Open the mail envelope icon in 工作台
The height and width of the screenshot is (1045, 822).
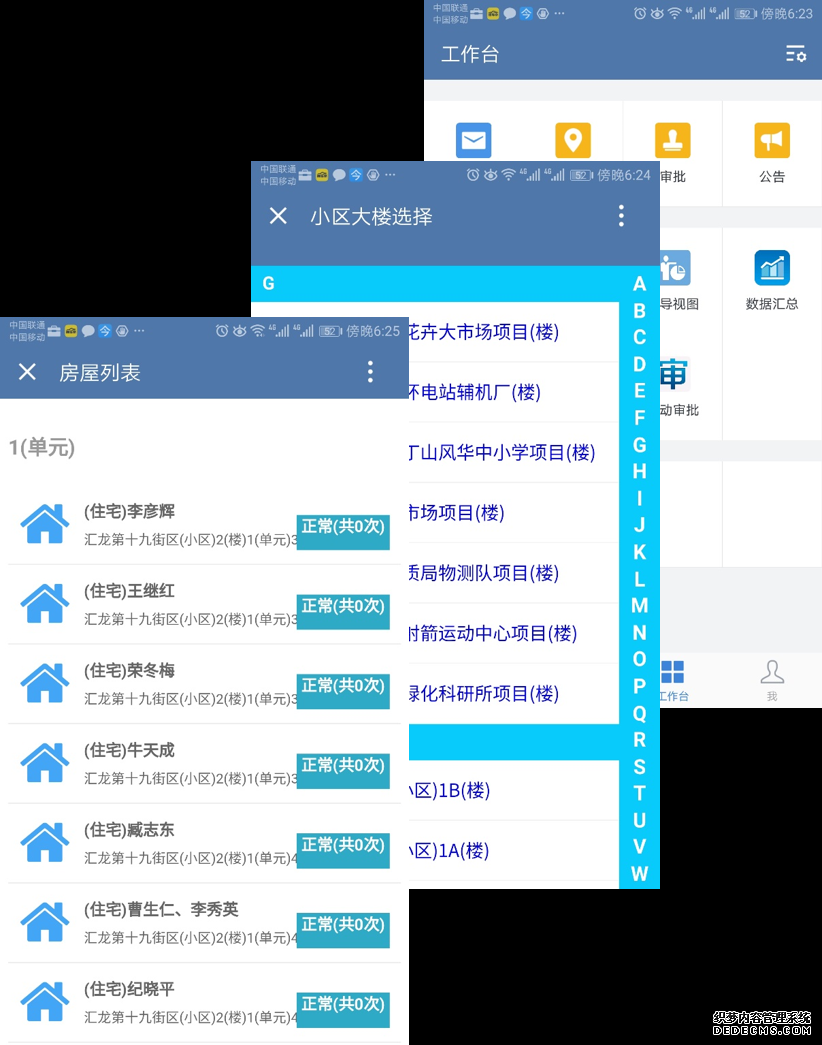pos(473,141)
